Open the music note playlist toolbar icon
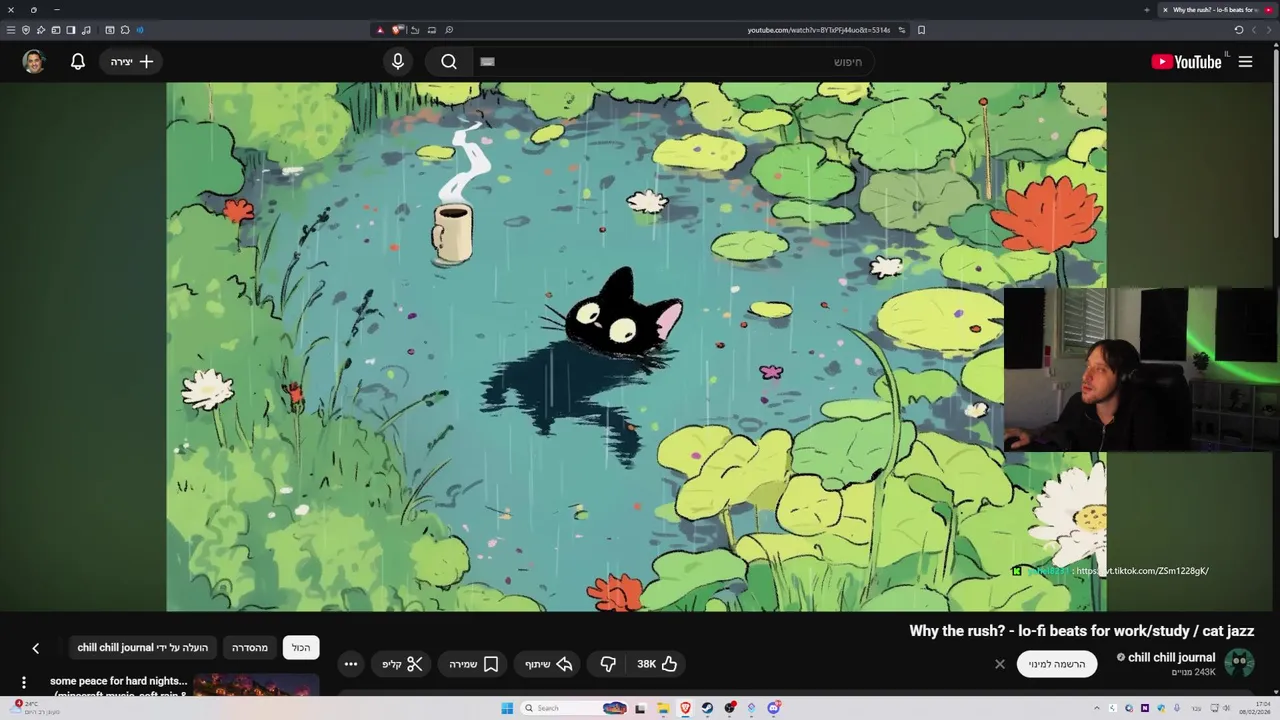Viewport: 1280px width, 720px height. click(x=86, y=30)
